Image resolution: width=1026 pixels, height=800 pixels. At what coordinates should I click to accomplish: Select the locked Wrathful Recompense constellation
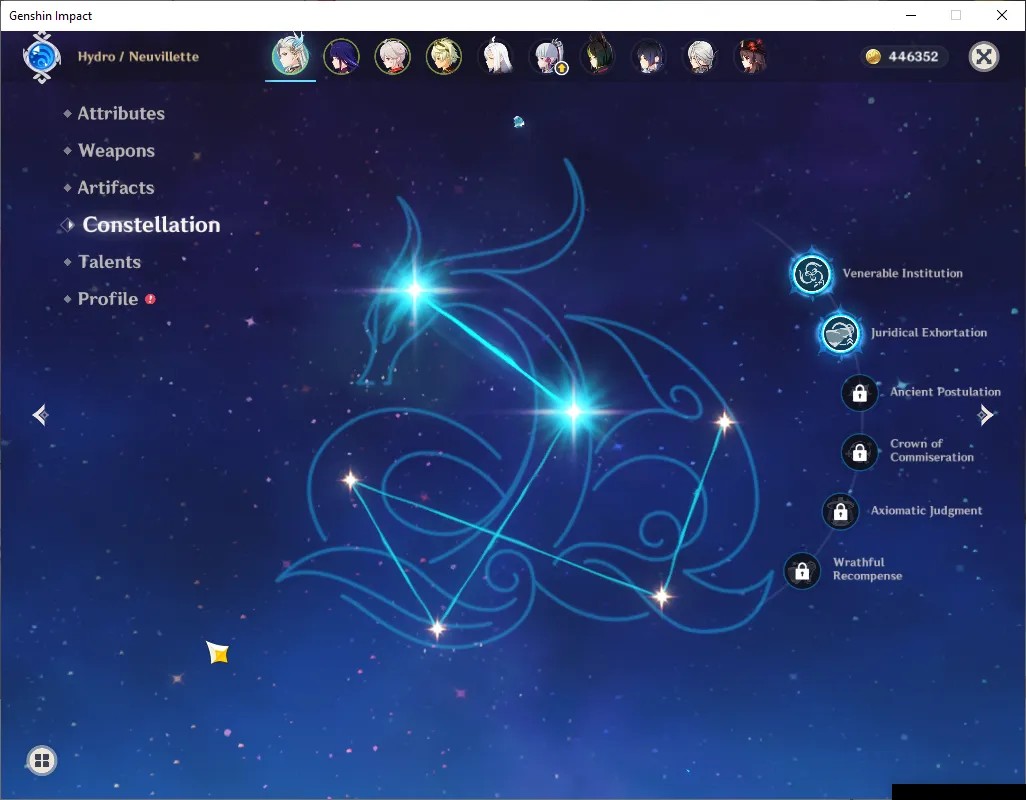click(802, 570)
